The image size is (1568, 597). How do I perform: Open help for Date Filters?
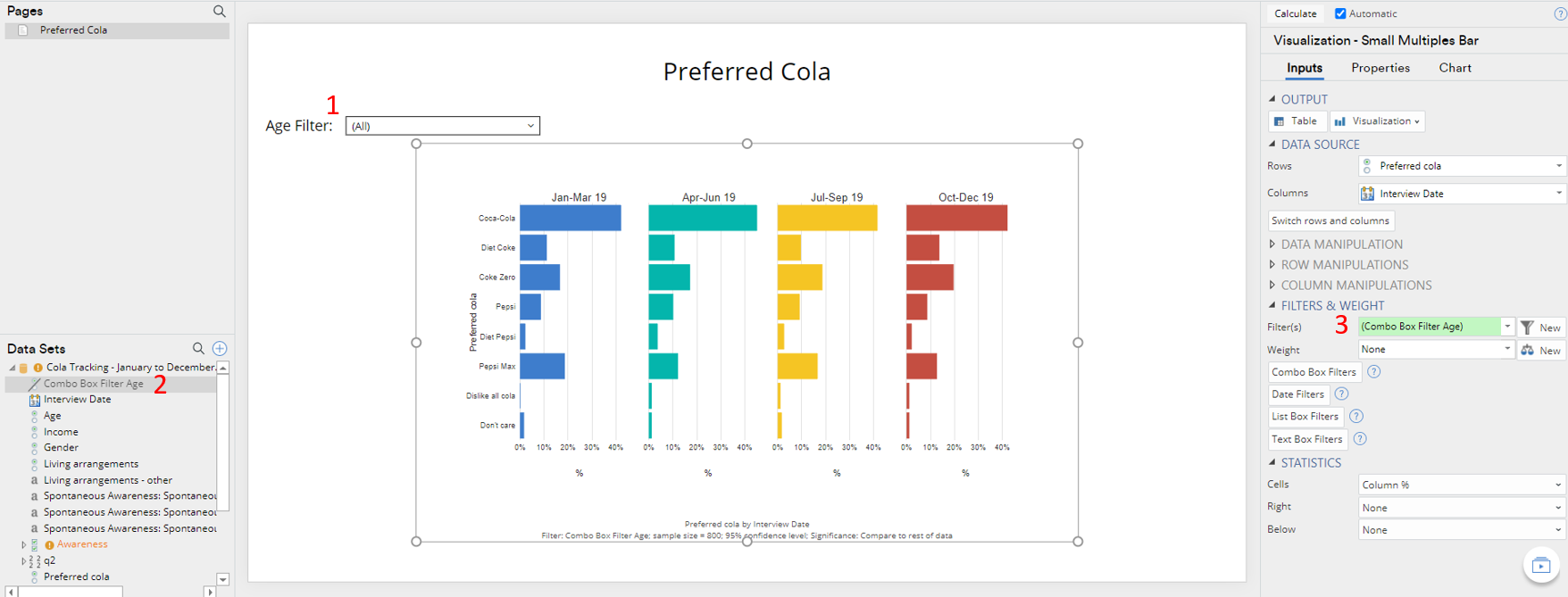(x=1341, y=394)
